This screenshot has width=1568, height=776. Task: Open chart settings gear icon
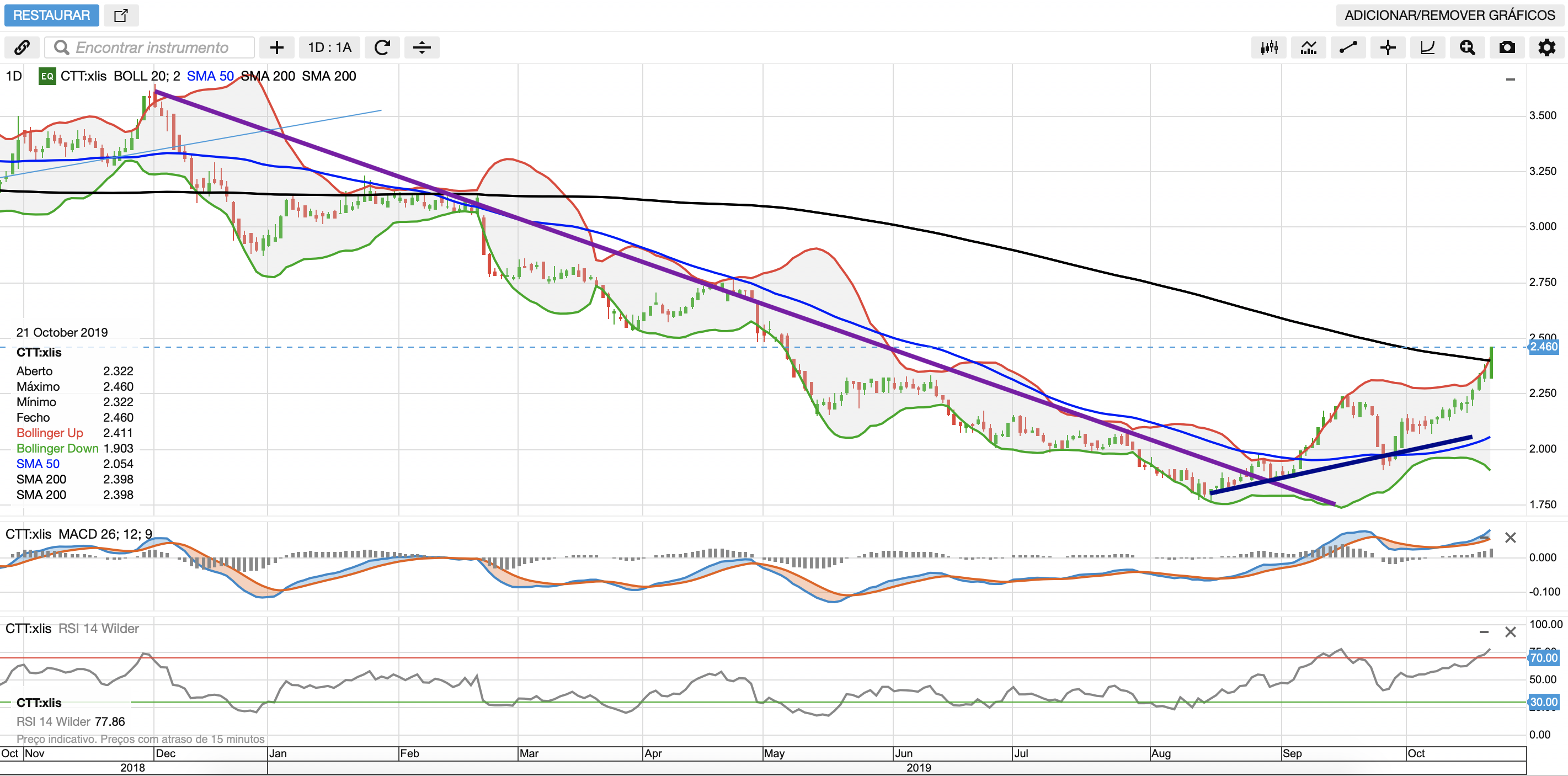(1546, 47)
